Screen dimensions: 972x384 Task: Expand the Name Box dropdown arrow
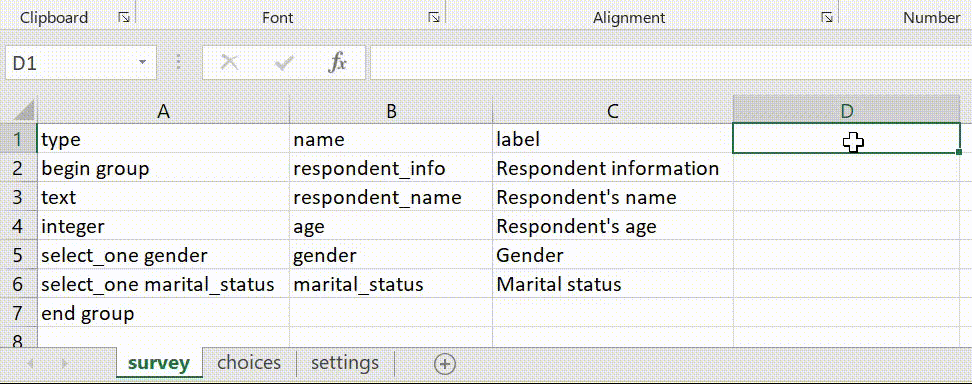click(143, 62)
